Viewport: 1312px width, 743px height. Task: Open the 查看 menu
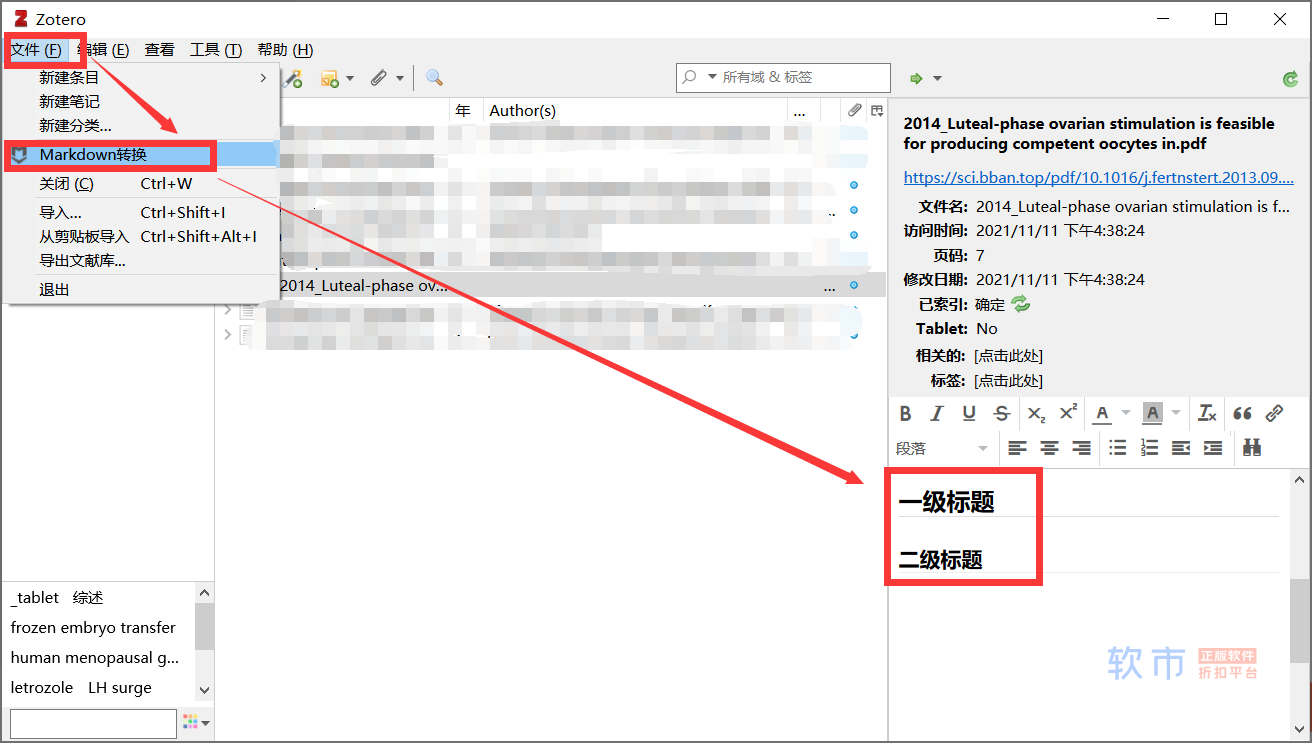coord(159,50)
